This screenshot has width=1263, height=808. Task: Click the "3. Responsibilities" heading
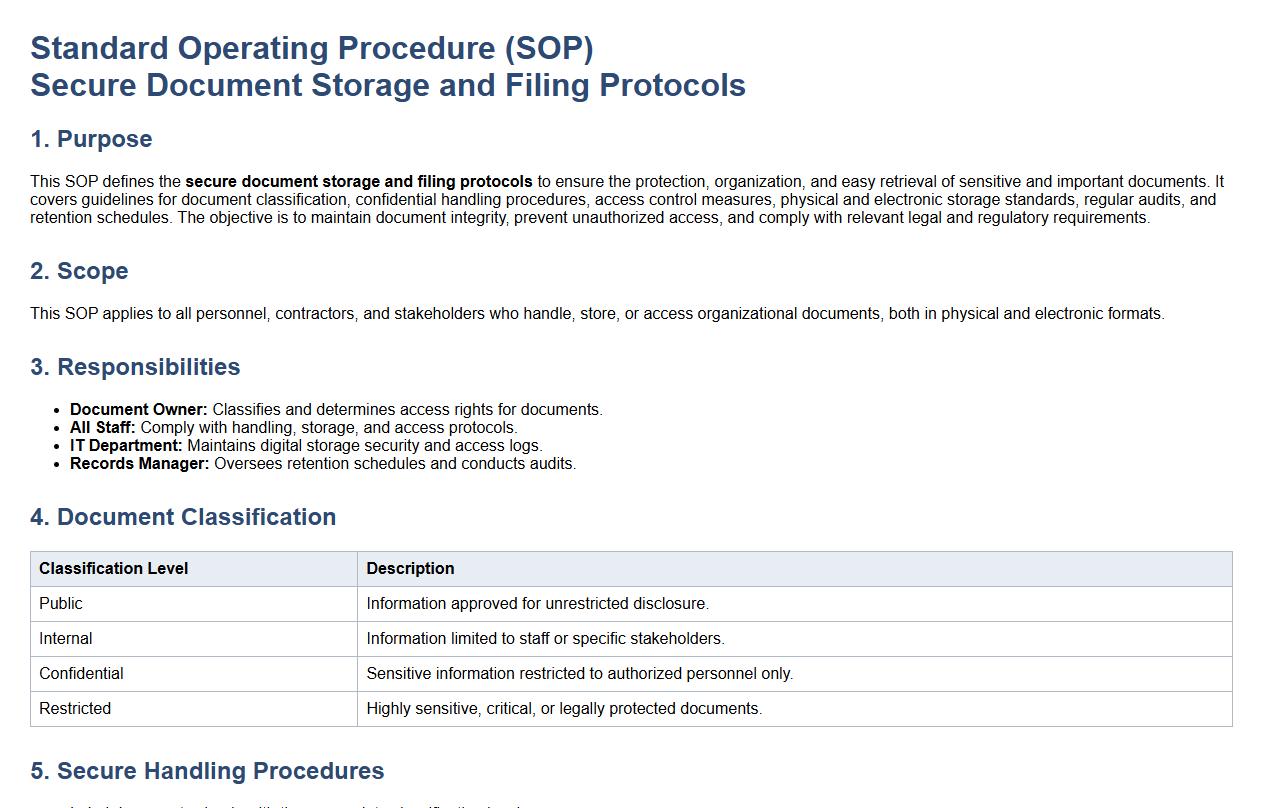pos(135,367)
